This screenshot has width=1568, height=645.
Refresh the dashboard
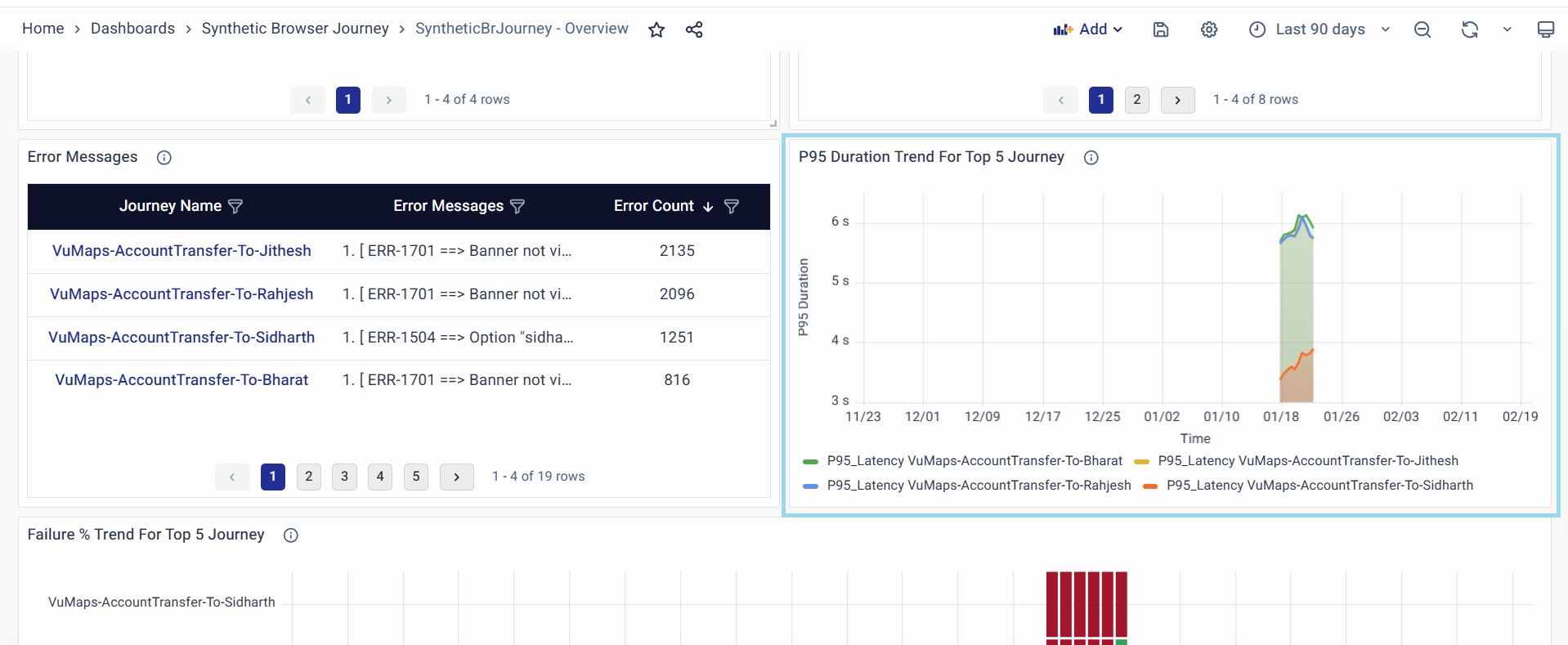1469,30
